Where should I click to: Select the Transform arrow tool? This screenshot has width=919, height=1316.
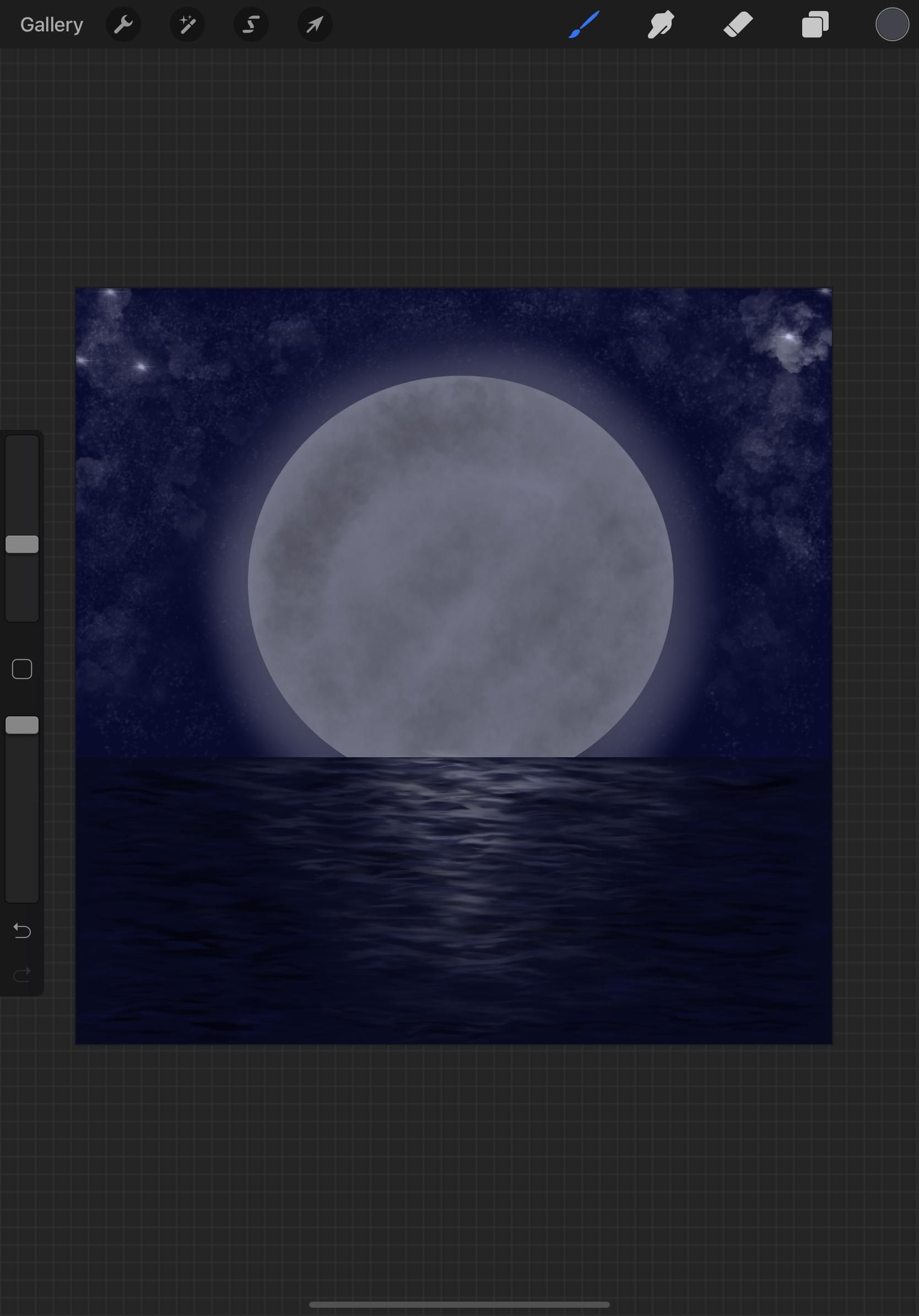(x=314, y=24)
